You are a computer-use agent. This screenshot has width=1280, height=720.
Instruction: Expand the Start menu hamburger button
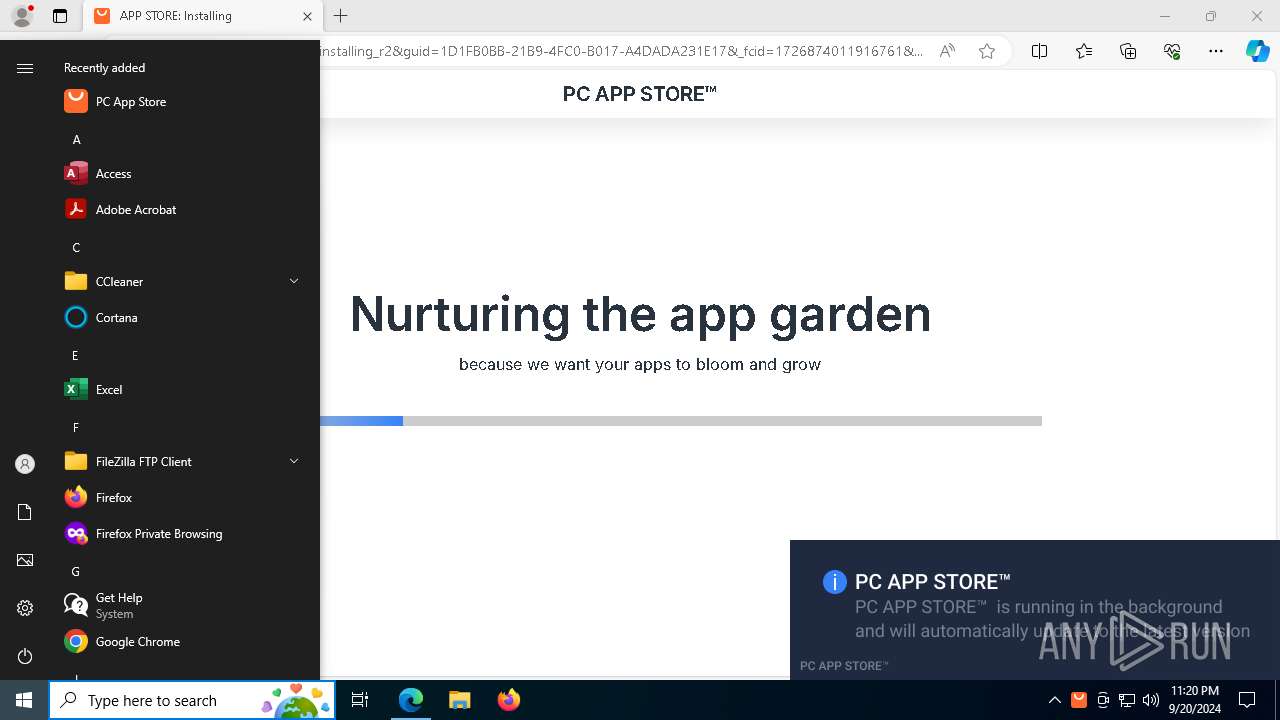(x=25, y=68)
